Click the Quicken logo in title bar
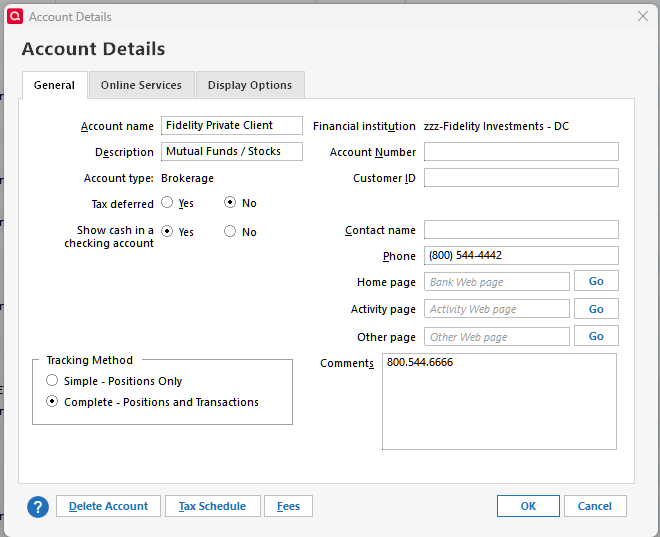660x537 pixels. 15,16
